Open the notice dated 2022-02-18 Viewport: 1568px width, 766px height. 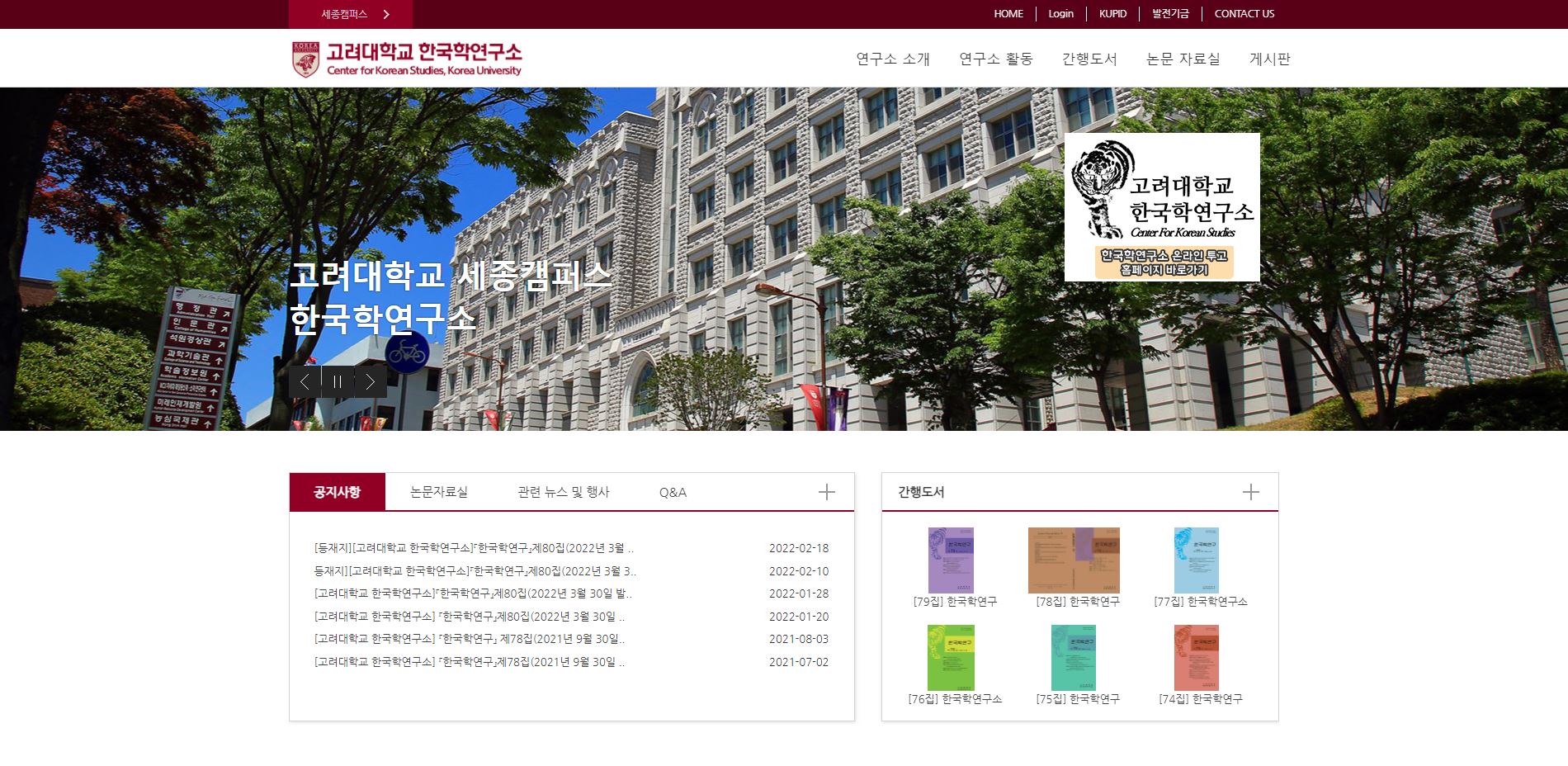[x=474, y=548]
